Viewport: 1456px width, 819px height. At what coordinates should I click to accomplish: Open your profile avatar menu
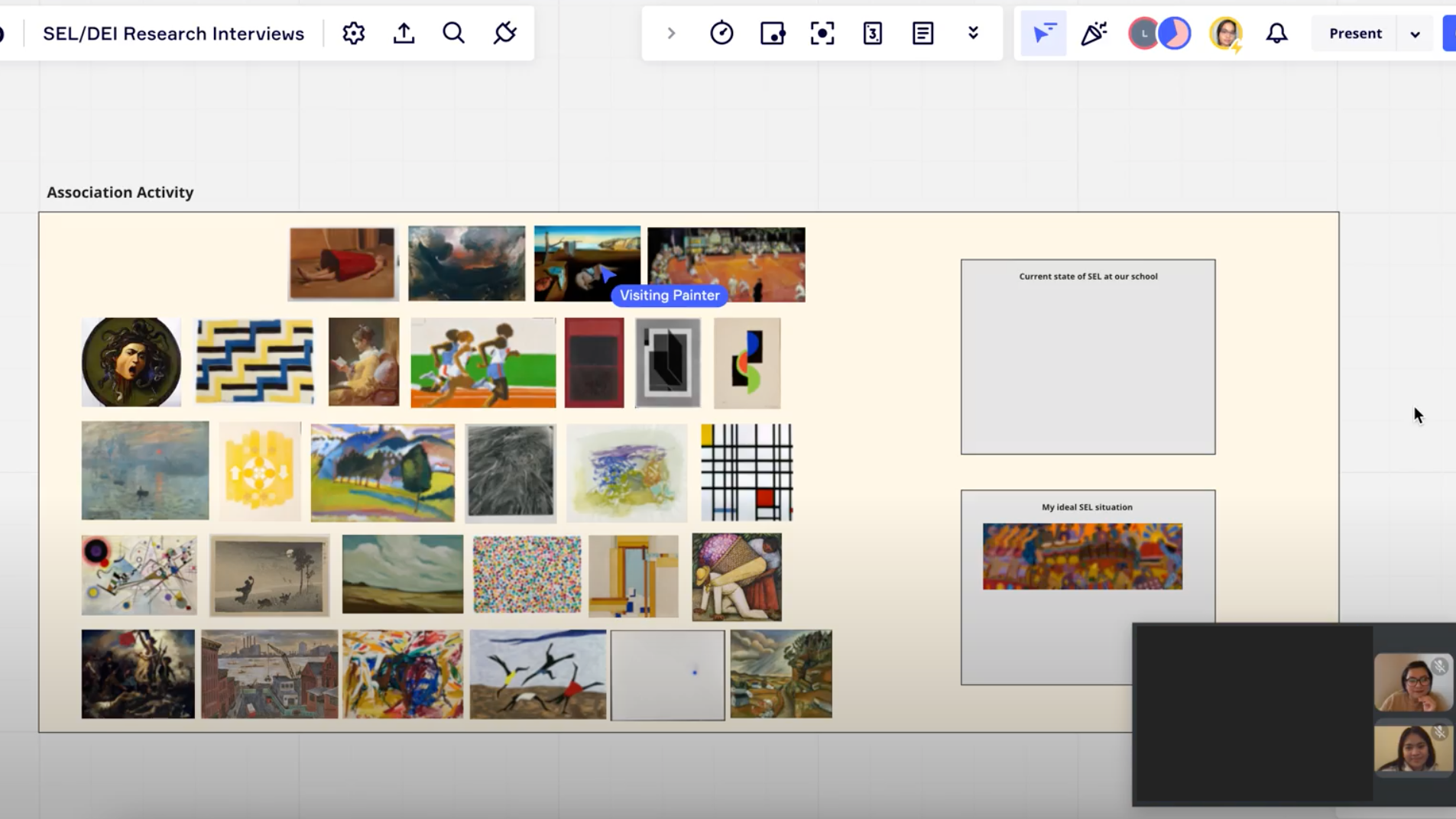pos(1226,34)
